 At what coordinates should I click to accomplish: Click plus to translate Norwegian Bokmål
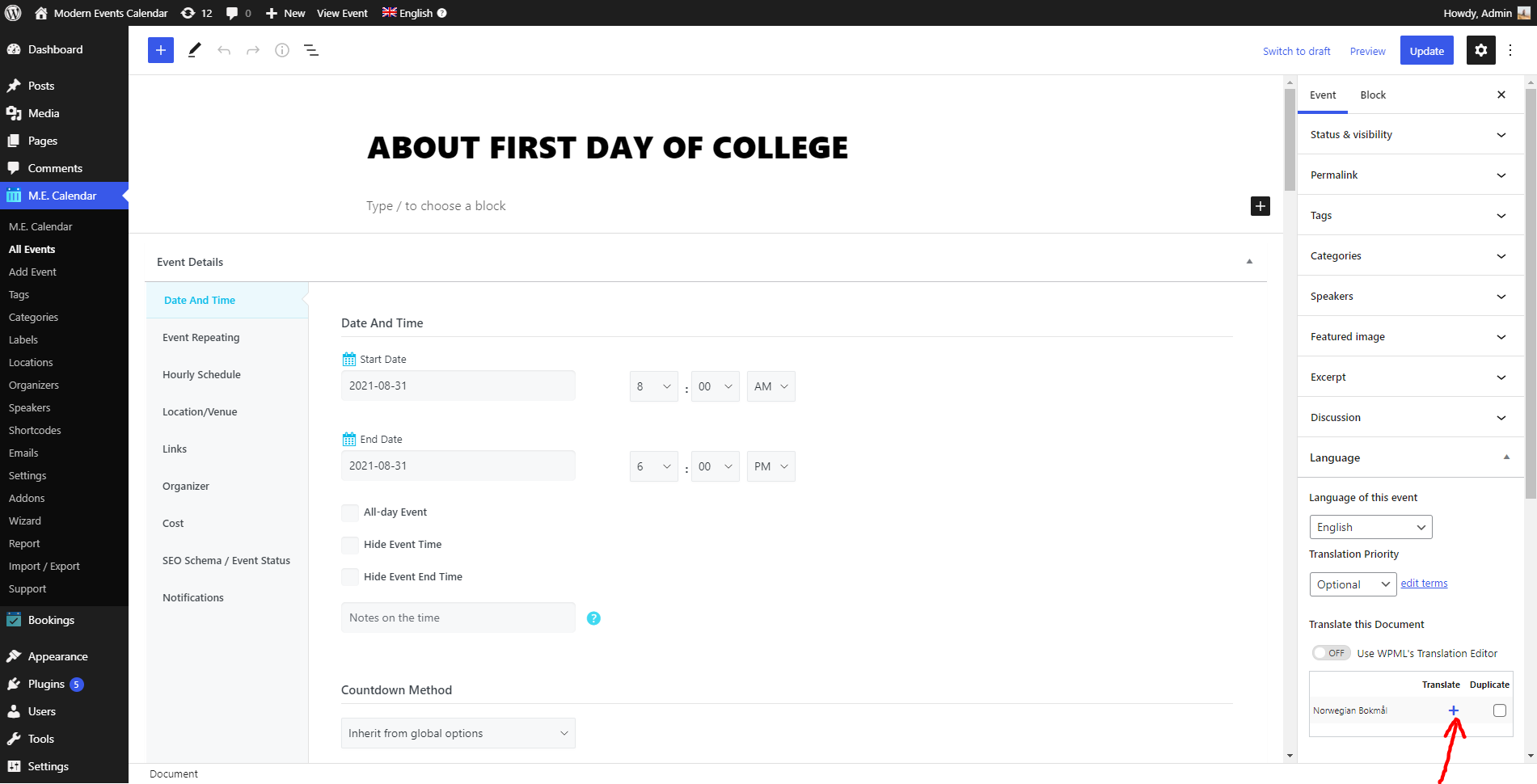tap(1453, 710)
